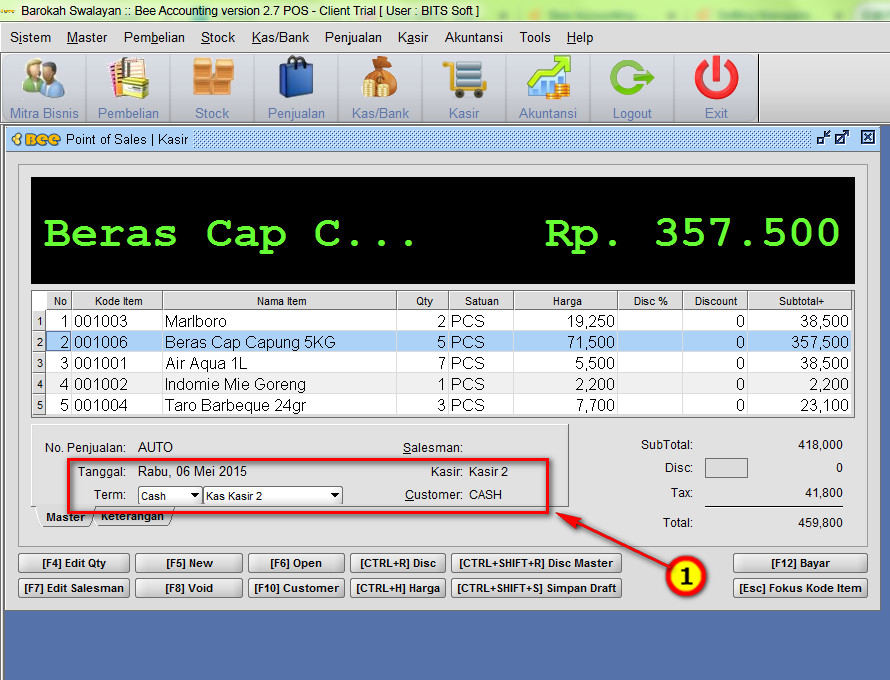Click the Discount column header
The width and height of the screenshot is (890, 680).
coord(716,301)
